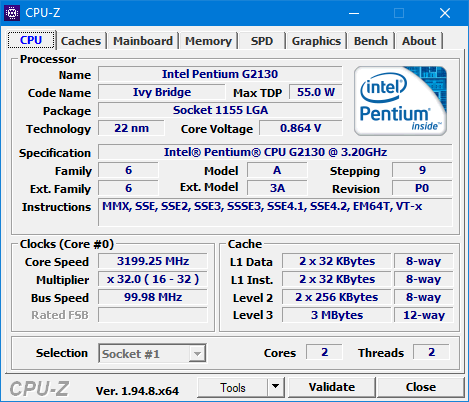Click the empty Rated FSB field
This screenshot has width=469, height=402.
point(153,315)
